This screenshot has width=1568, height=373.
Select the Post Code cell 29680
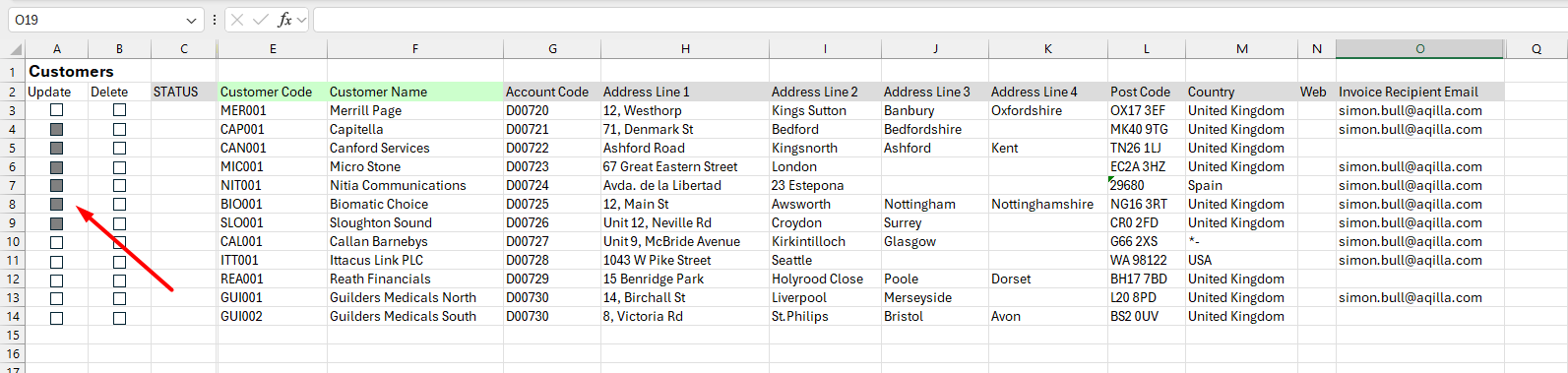click(x=1146, y=185)
